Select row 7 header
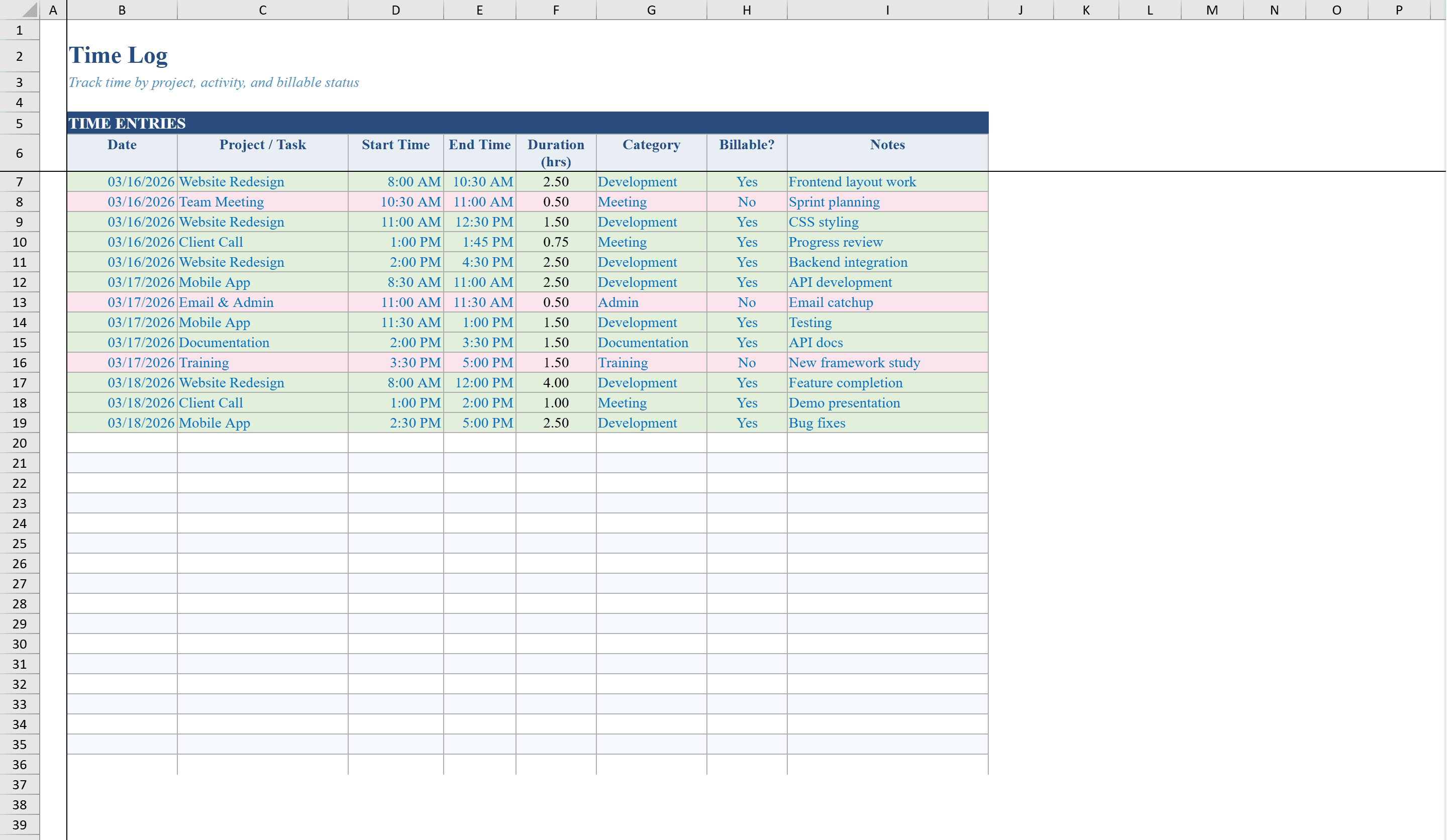 click(19, 181)
